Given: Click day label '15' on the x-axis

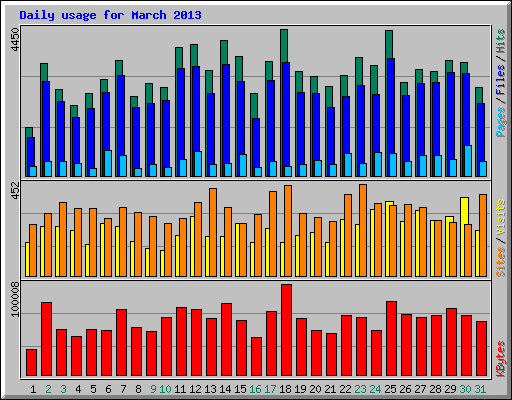Looking at the screenshot, I should coord(240,389).
